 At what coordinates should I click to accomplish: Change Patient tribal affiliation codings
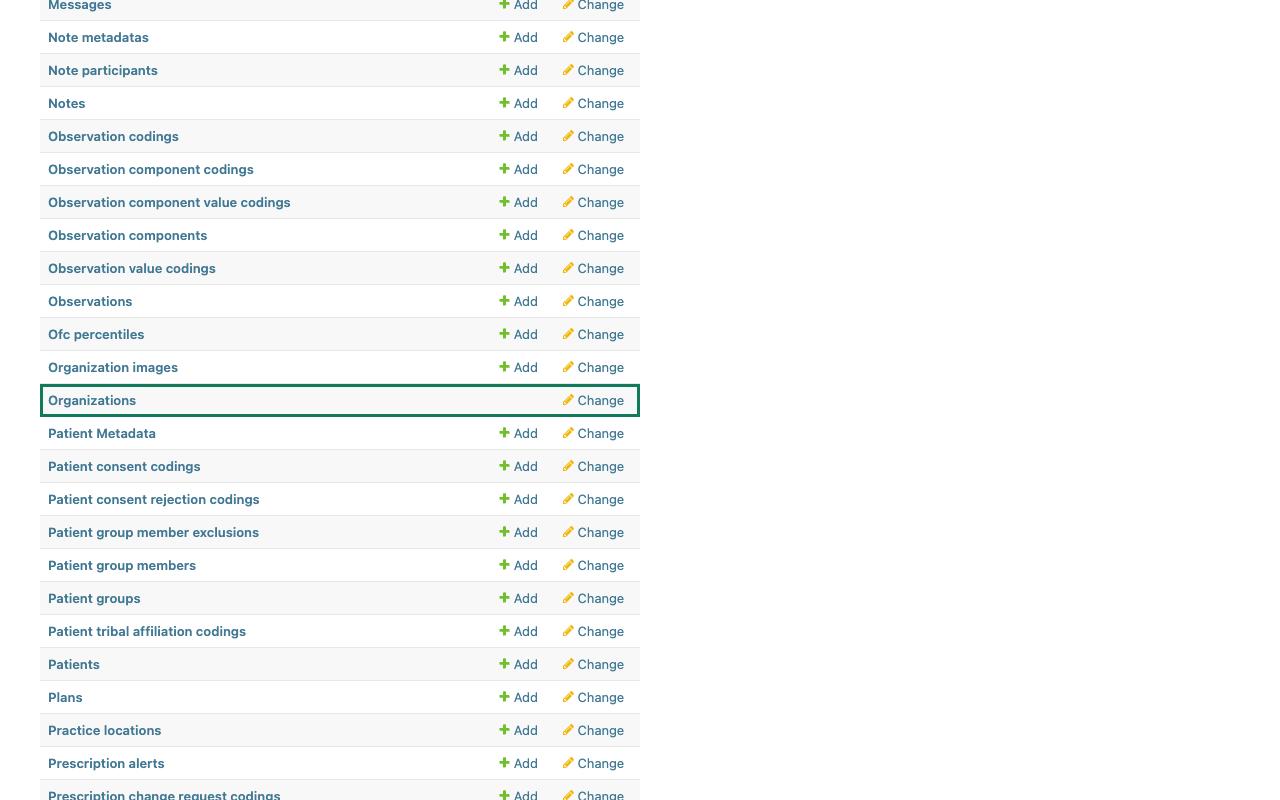coord(593,631)
